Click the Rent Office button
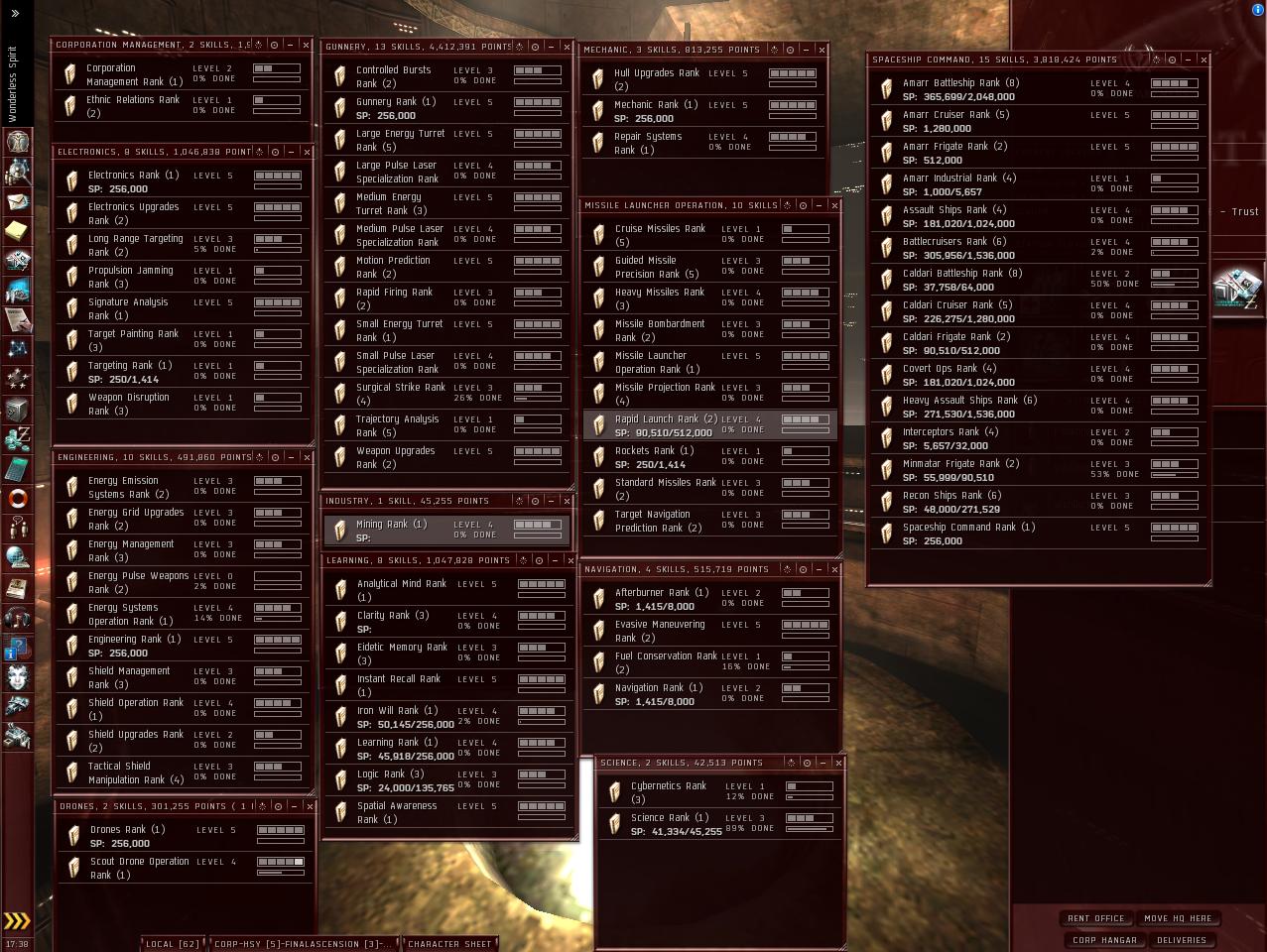Image resolution: width=1267 pixels, height=952 pixels. (1095, 918)
